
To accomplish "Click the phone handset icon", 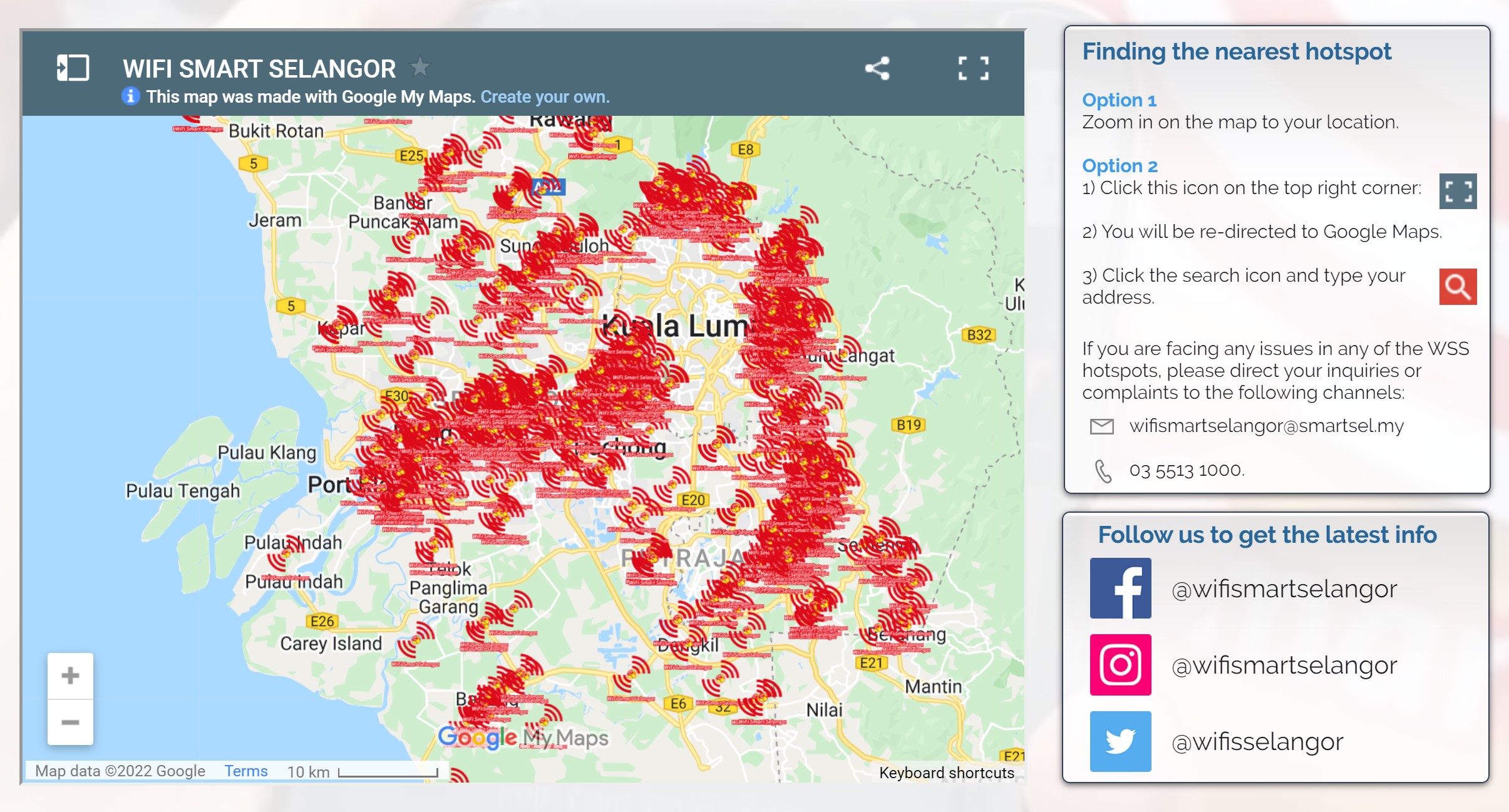I will (x=1103, y=471).
